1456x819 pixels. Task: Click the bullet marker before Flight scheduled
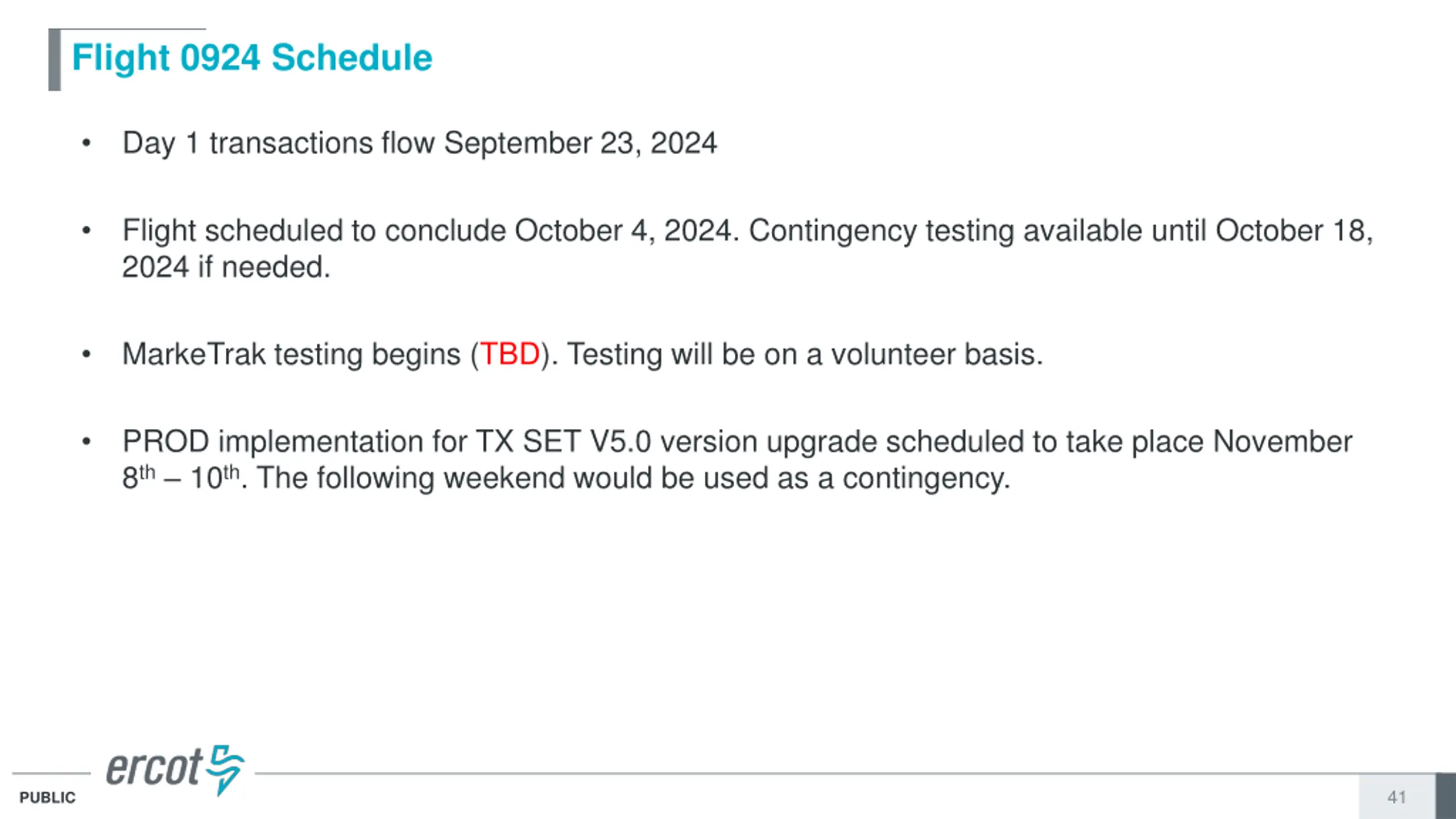pyautogui.click(x=86, y=231)
